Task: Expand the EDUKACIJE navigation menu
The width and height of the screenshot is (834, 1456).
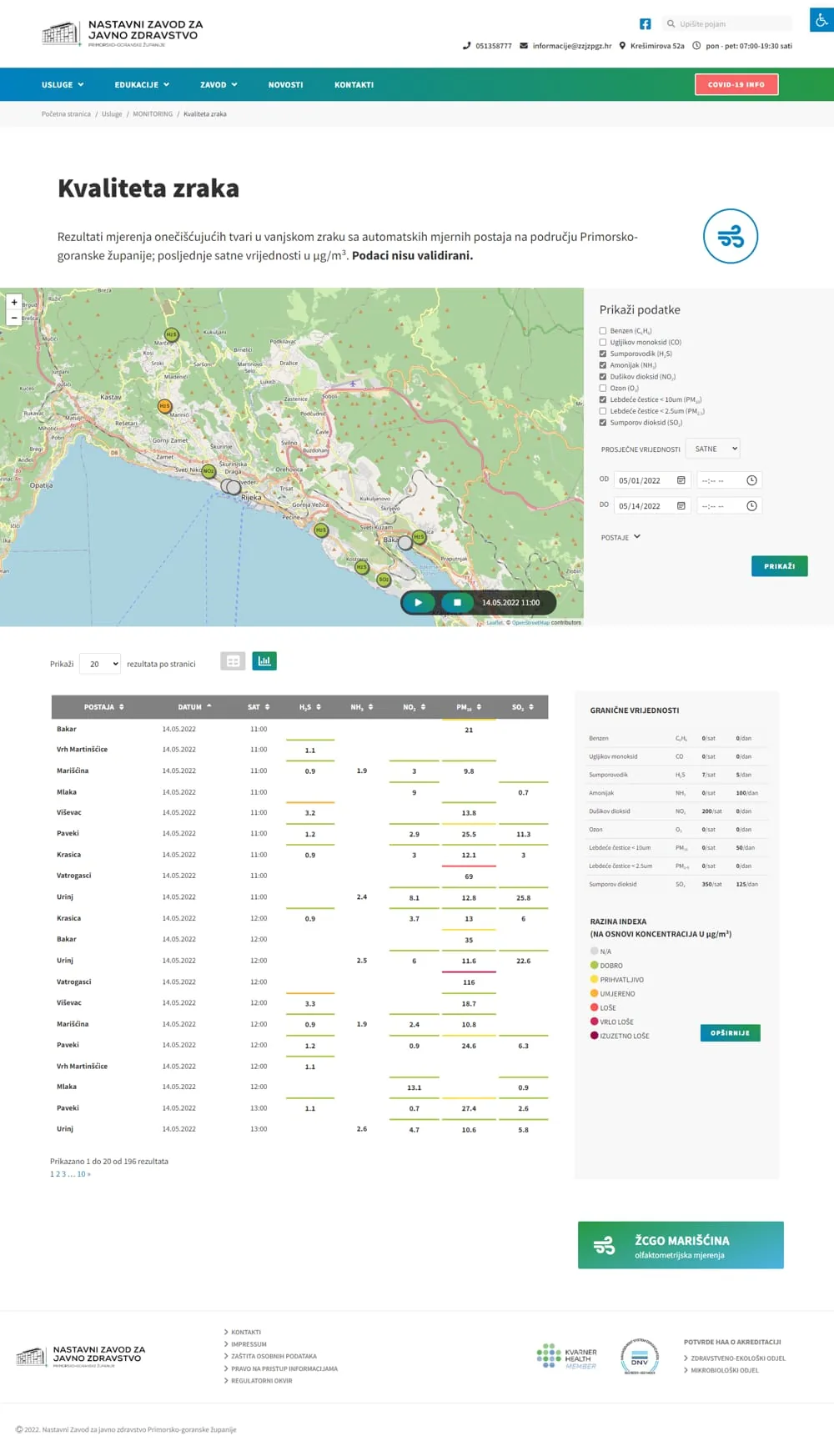Action: tap(142, 85)
